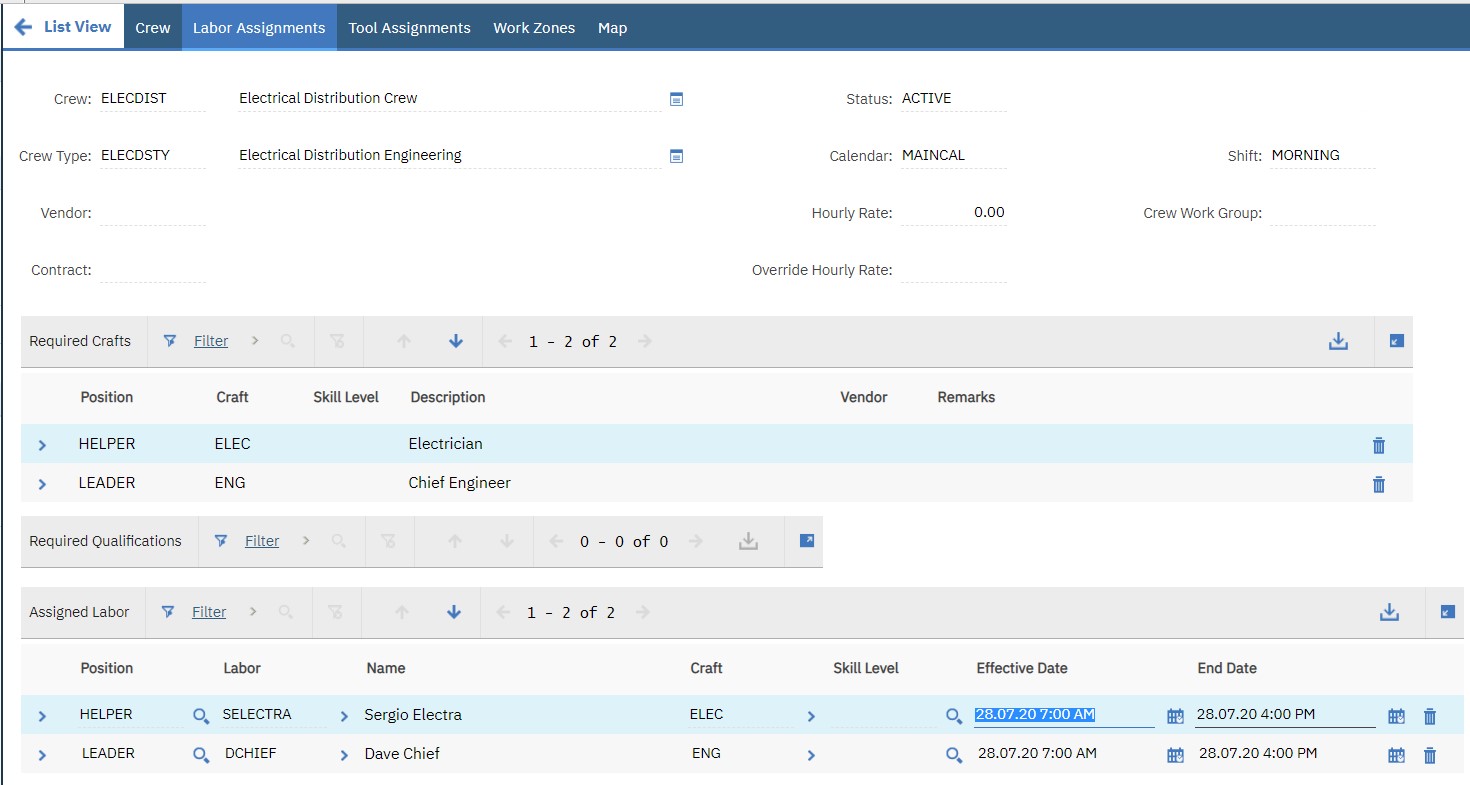1470x785 pixels.
Task: Return to List View
Action: pyautogui.click(x=63, y=27)
